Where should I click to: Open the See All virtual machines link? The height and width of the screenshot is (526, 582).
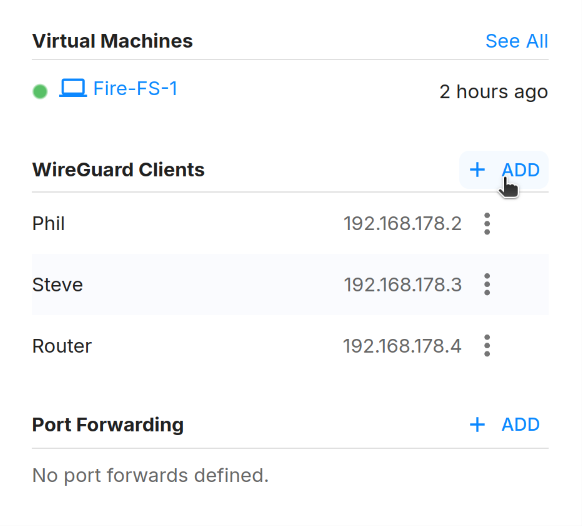pos(516,41)
